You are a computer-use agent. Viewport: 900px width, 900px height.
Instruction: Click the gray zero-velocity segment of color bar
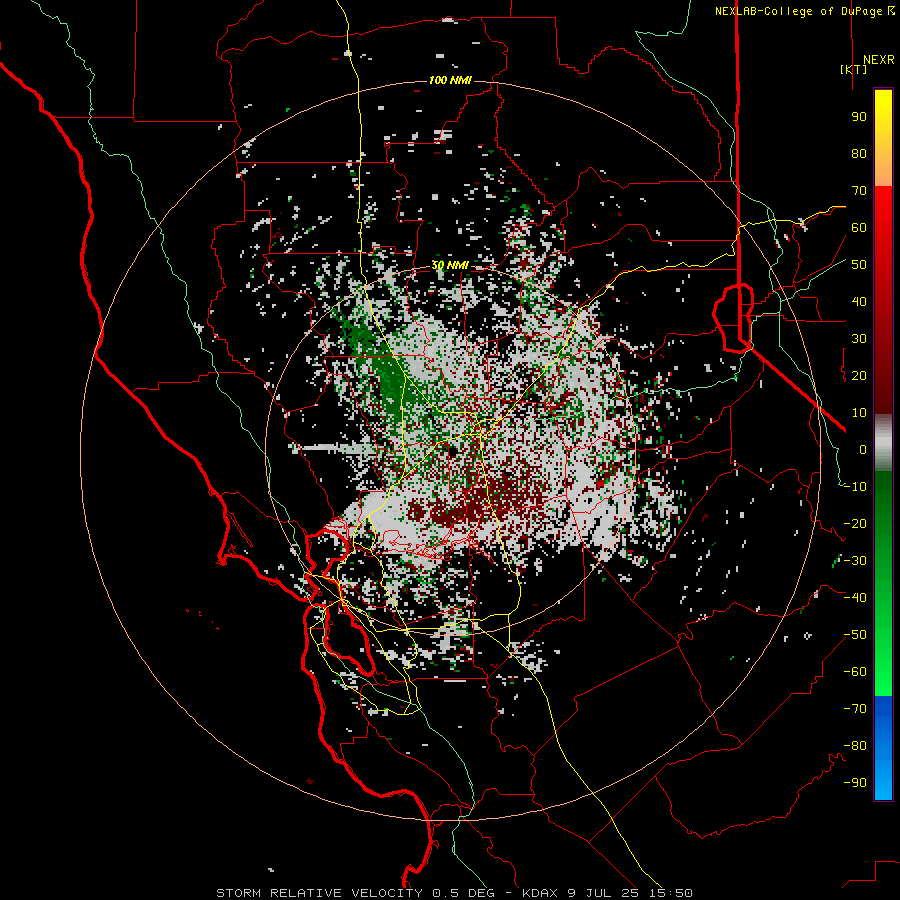pos(883,442)
